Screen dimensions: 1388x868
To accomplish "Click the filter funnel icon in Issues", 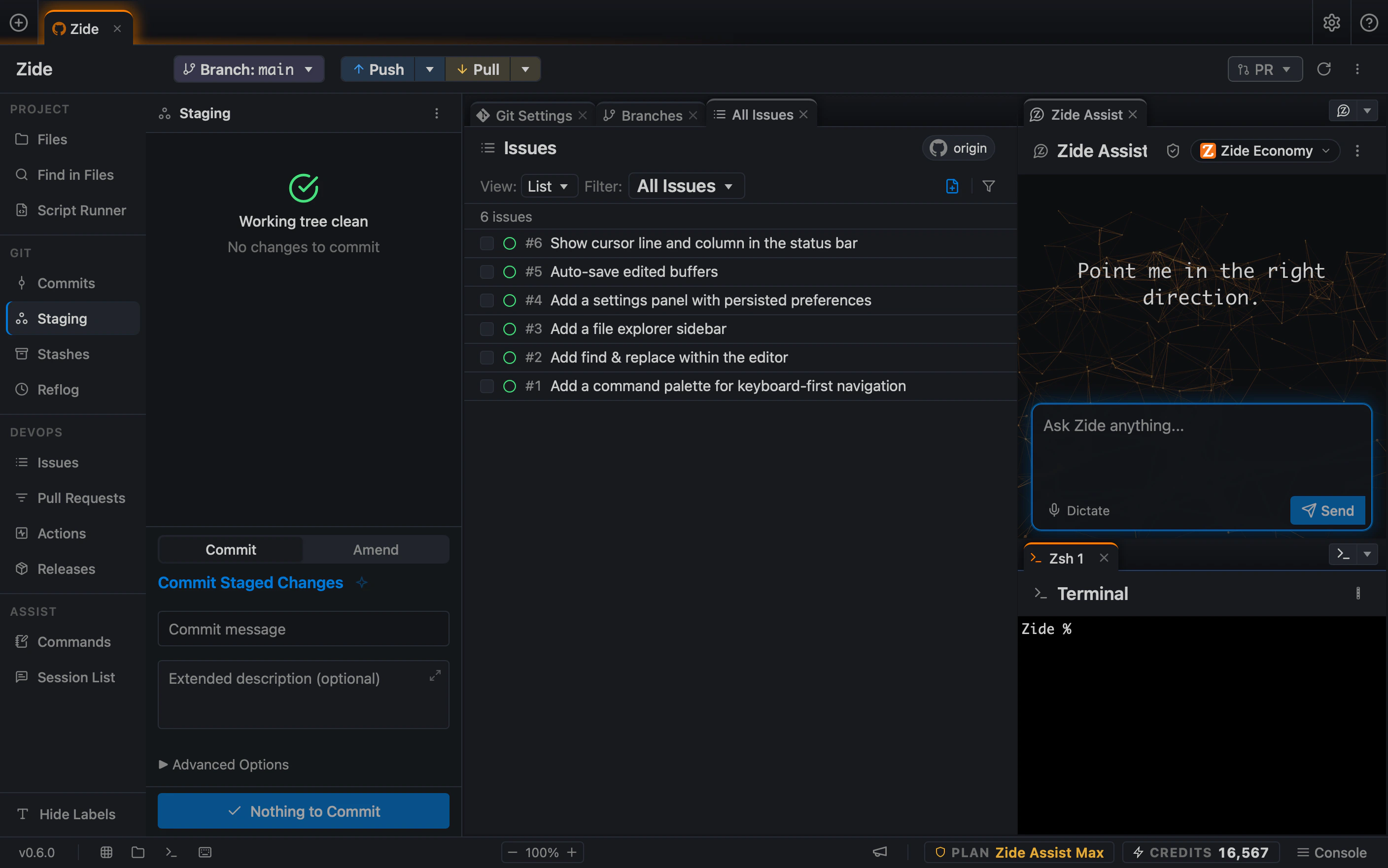I will [x=988, y=186].
